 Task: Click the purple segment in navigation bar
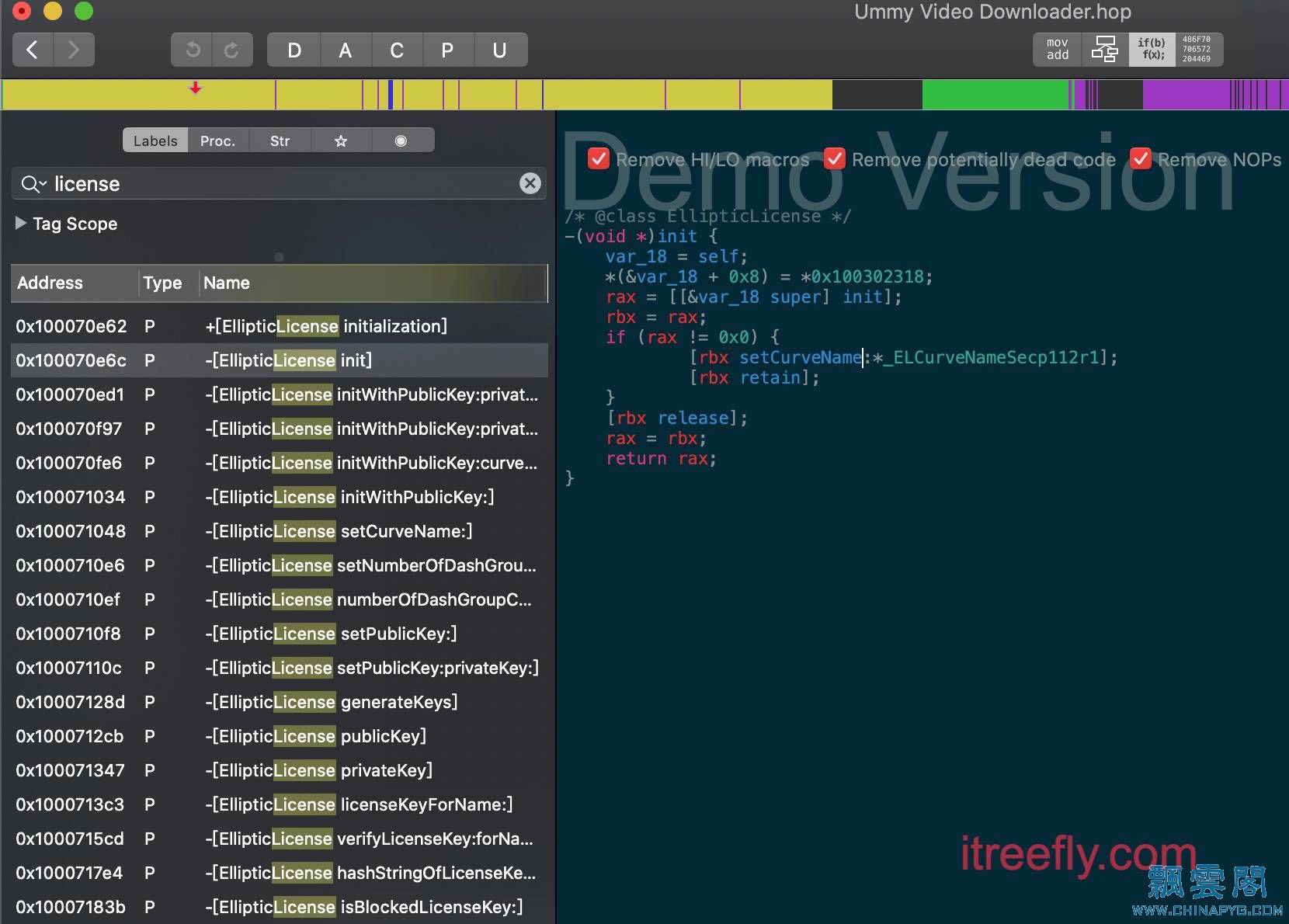pyautogui.click(x=1186, y=95)
